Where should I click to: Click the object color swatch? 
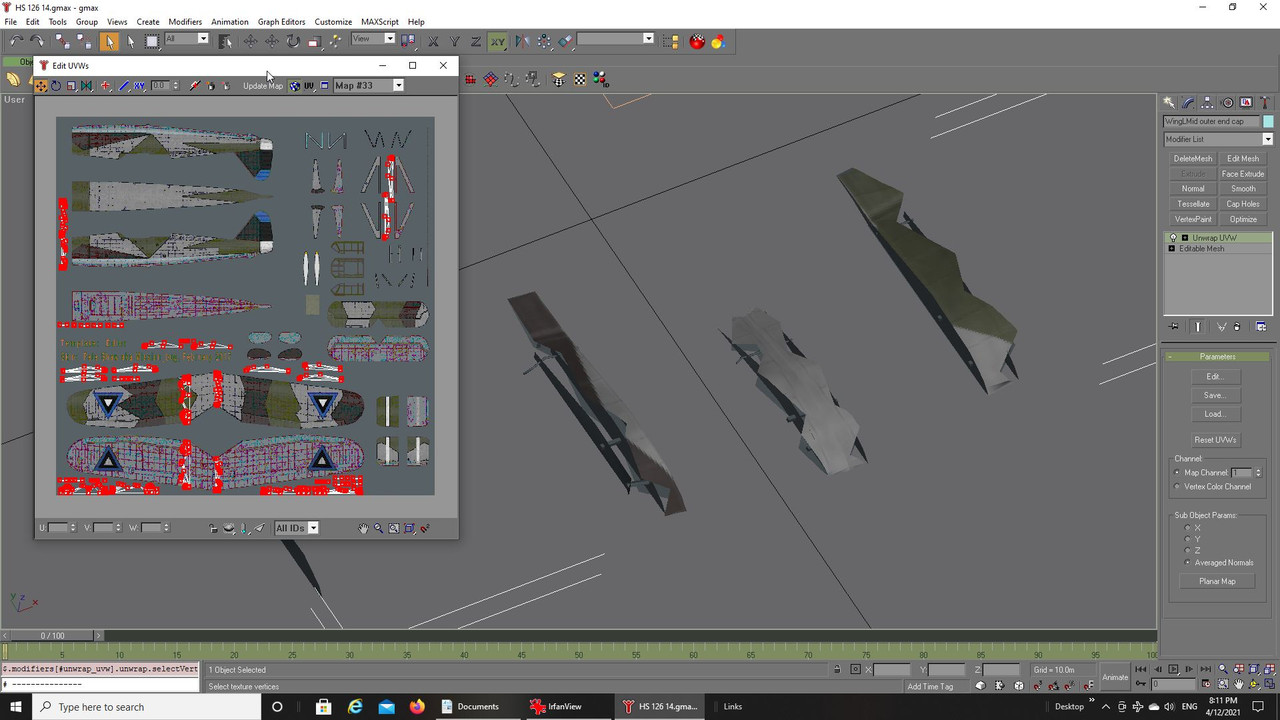coord(1268,121)
